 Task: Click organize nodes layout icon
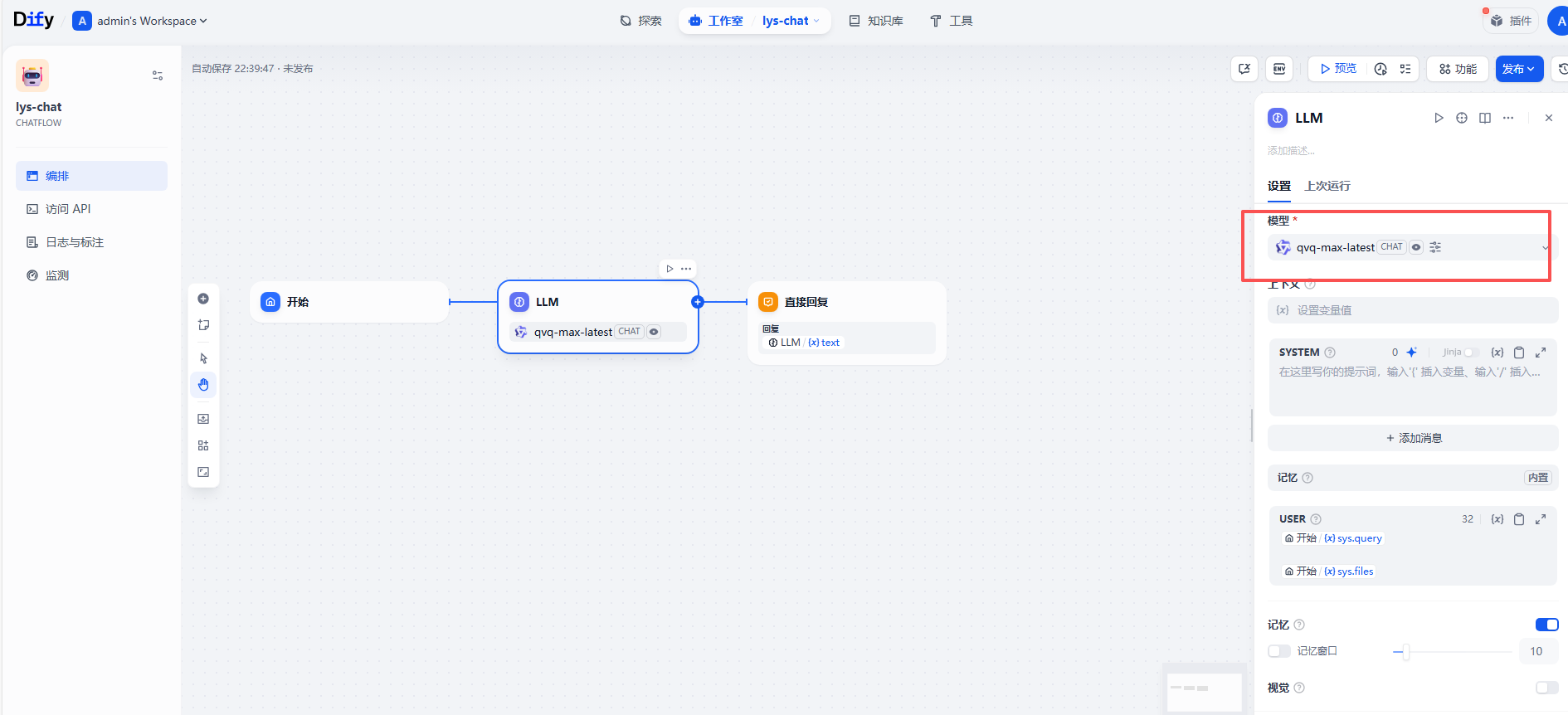(x=203, y=445)
